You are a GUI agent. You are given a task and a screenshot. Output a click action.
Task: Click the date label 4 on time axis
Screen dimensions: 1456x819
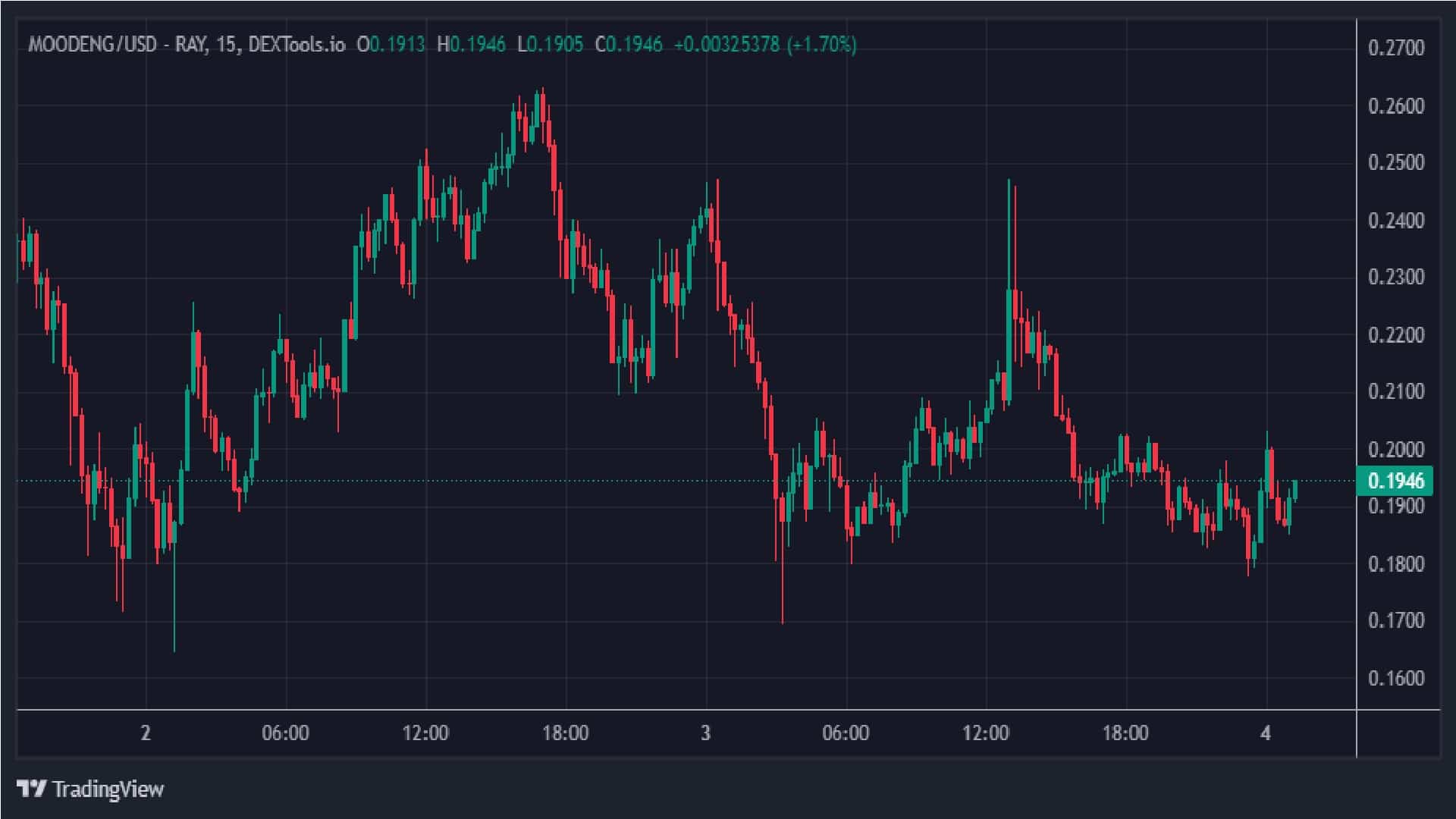tap(1266, 733)
